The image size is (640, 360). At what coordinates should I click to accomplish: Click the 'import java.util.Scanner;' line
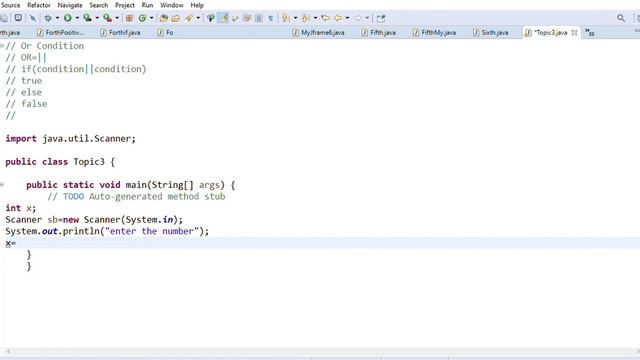point(70,139)
